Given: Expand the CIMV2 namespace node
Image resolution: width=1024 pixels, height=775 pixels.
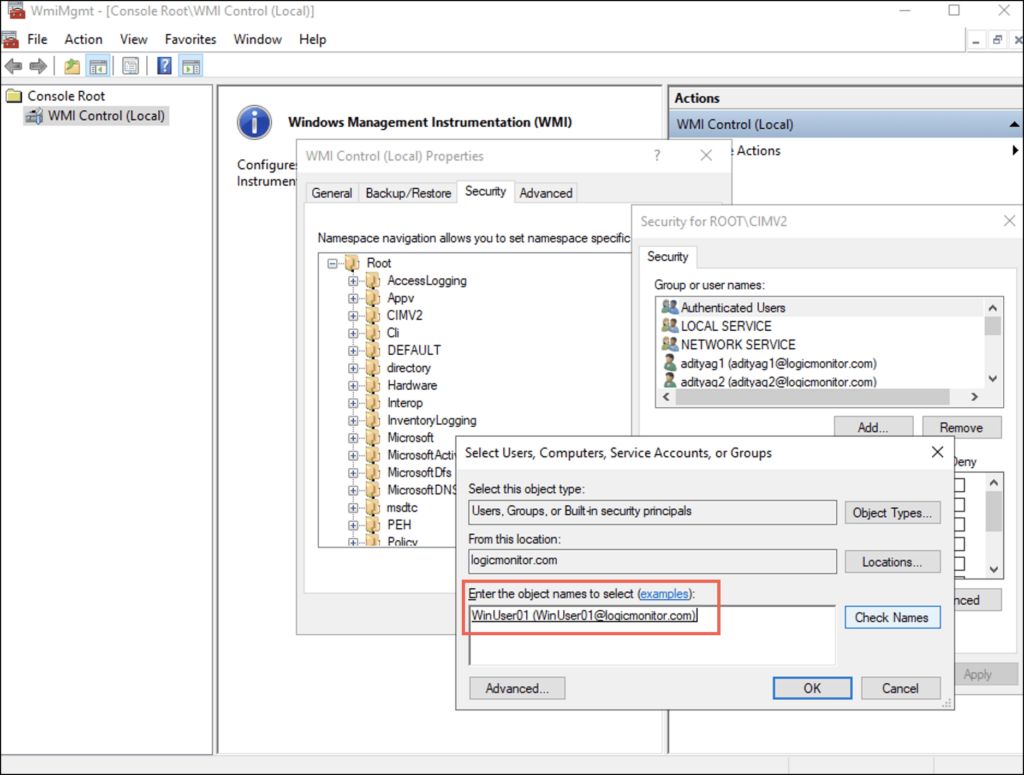Looking at the screenshot, I should tap(351, 315).
